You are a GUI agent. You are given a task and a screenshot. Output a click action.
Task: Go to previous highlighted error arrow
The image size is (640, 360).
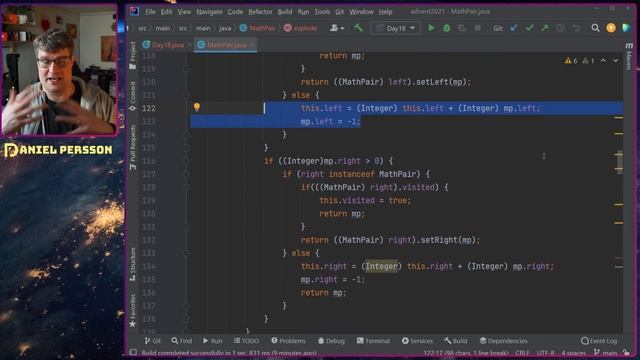click(603, 60)
